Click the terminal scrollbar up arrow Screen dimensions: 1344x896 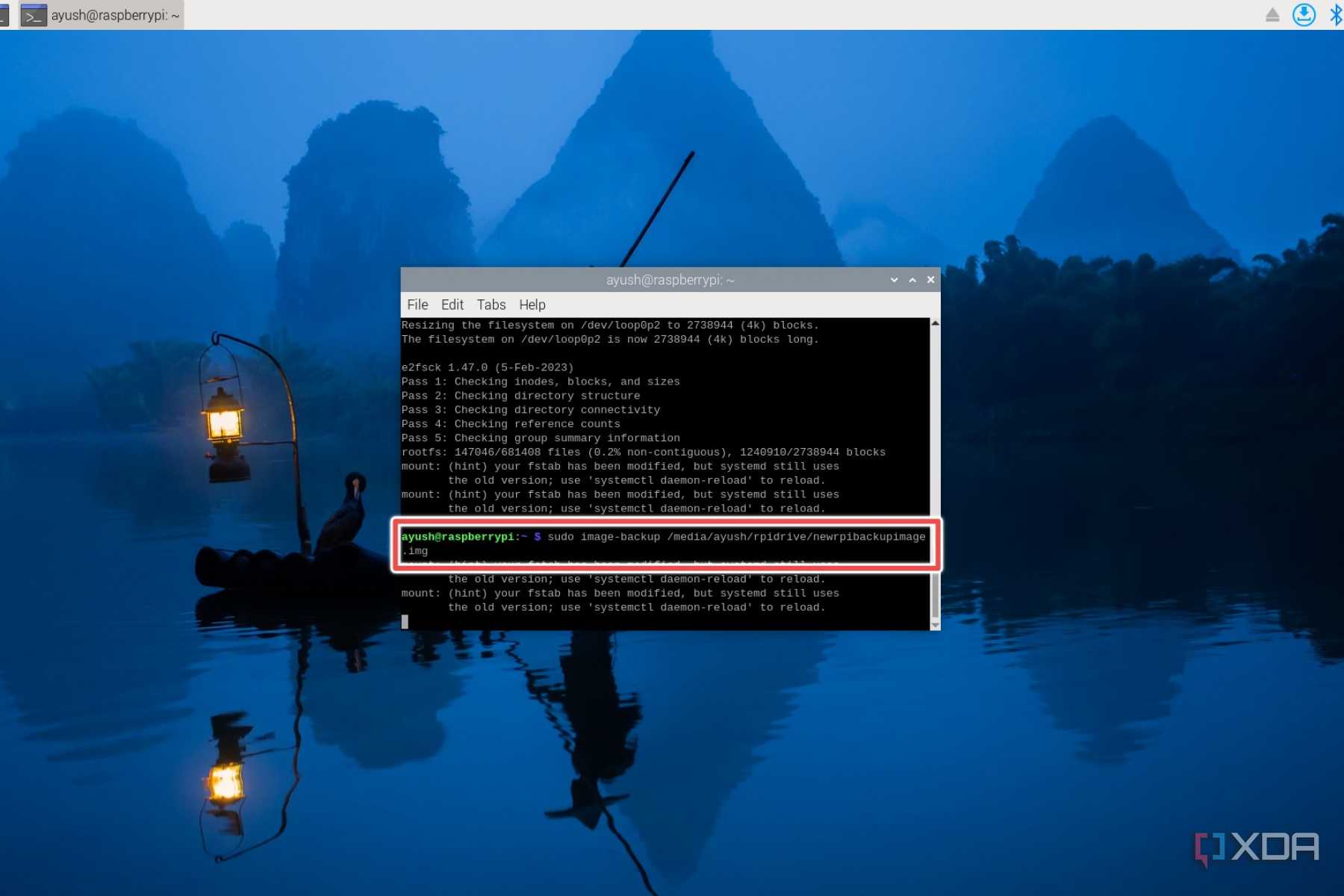point(935,323)
